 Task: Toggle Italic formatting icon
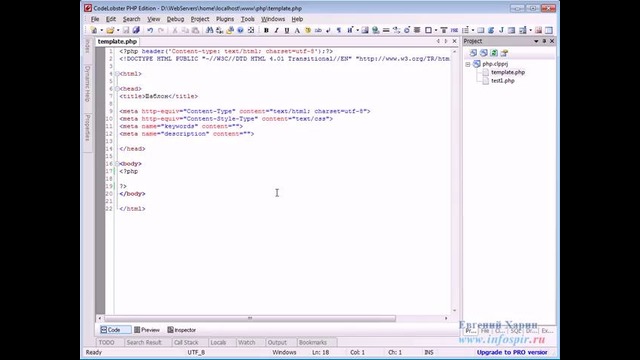pyautogui.click(x=276, y=30)
